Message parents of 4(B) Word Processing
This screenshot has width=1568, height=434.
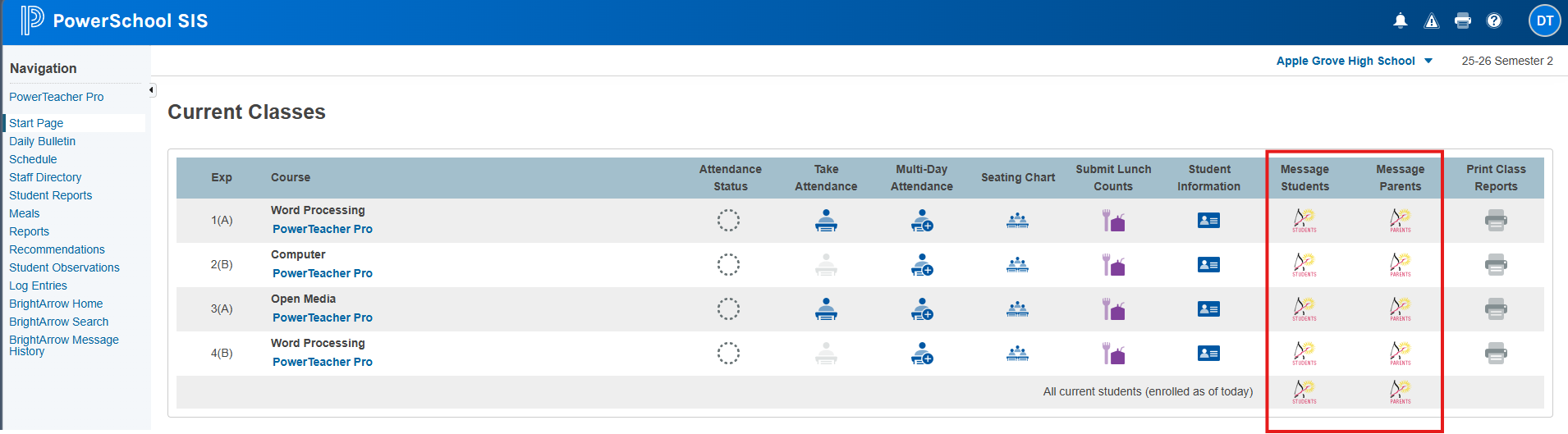1401,354
